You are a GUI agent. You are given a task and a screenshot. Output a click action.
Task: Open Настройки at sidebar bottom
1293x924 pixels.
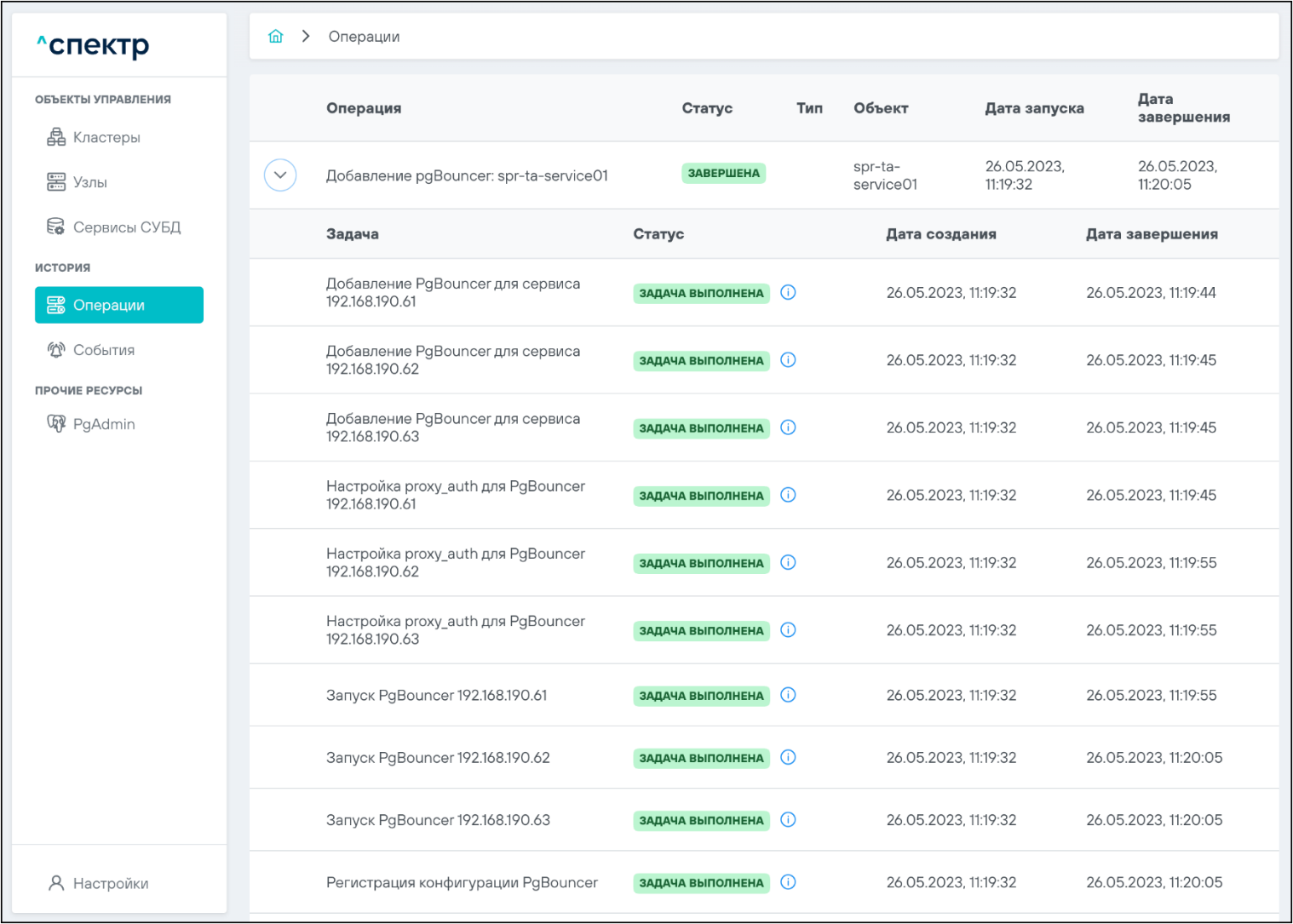point(110,883)
